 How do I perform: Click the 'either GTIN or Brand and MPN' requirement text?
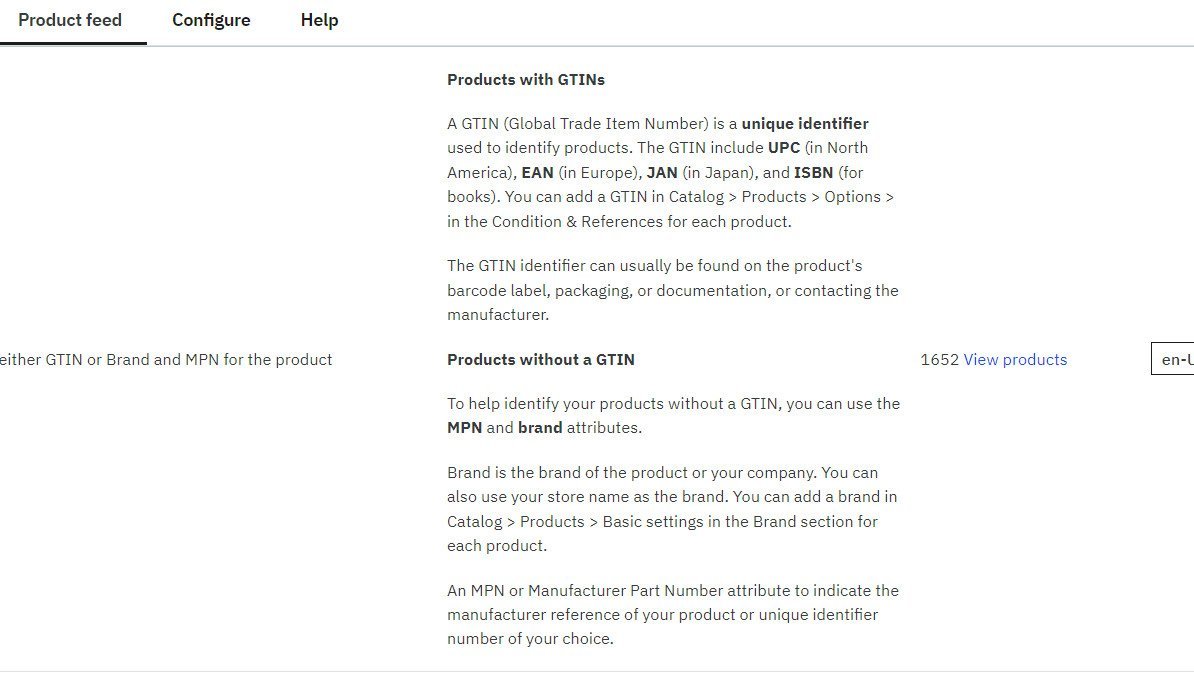click(166, 360)
